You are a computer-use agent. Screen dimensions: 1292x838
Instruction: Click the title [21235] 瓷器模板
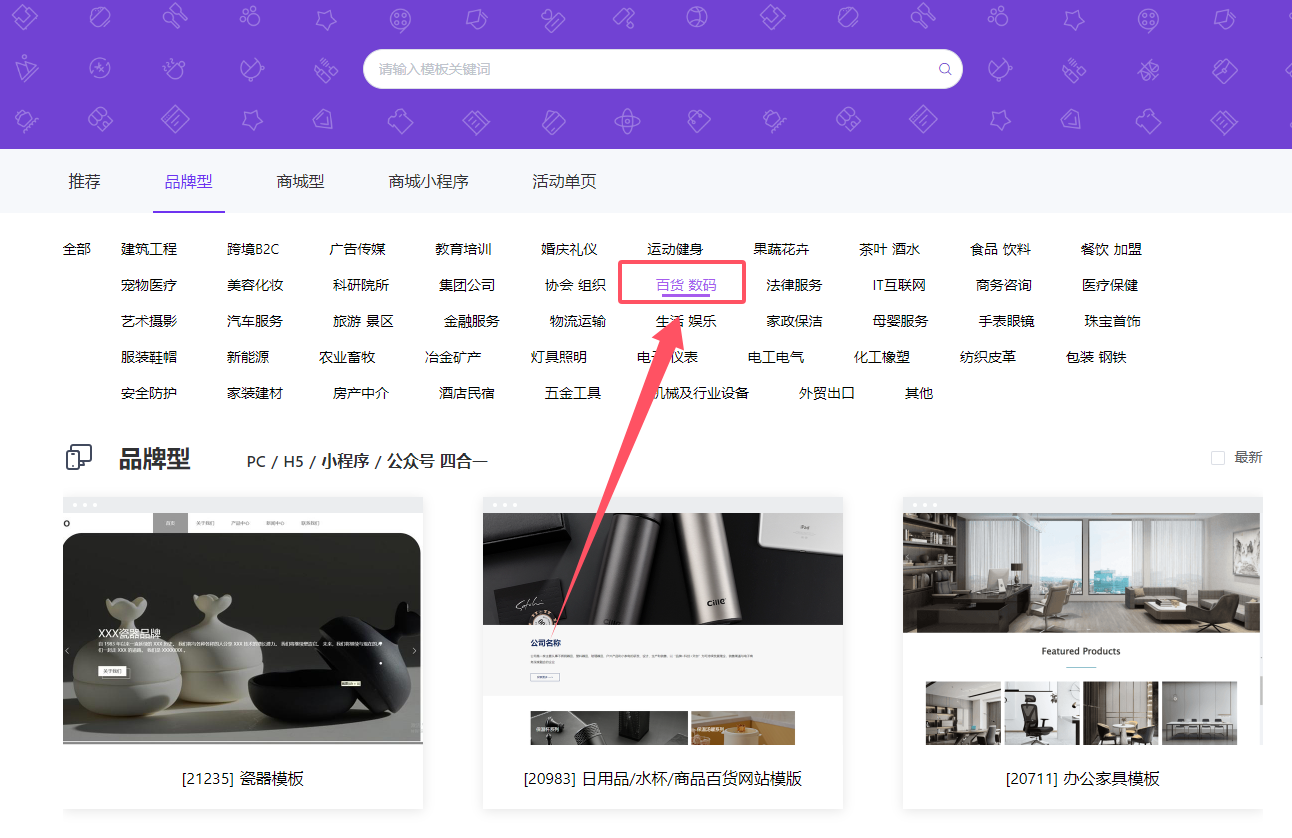pyautogui.click(x=243, y=778)
